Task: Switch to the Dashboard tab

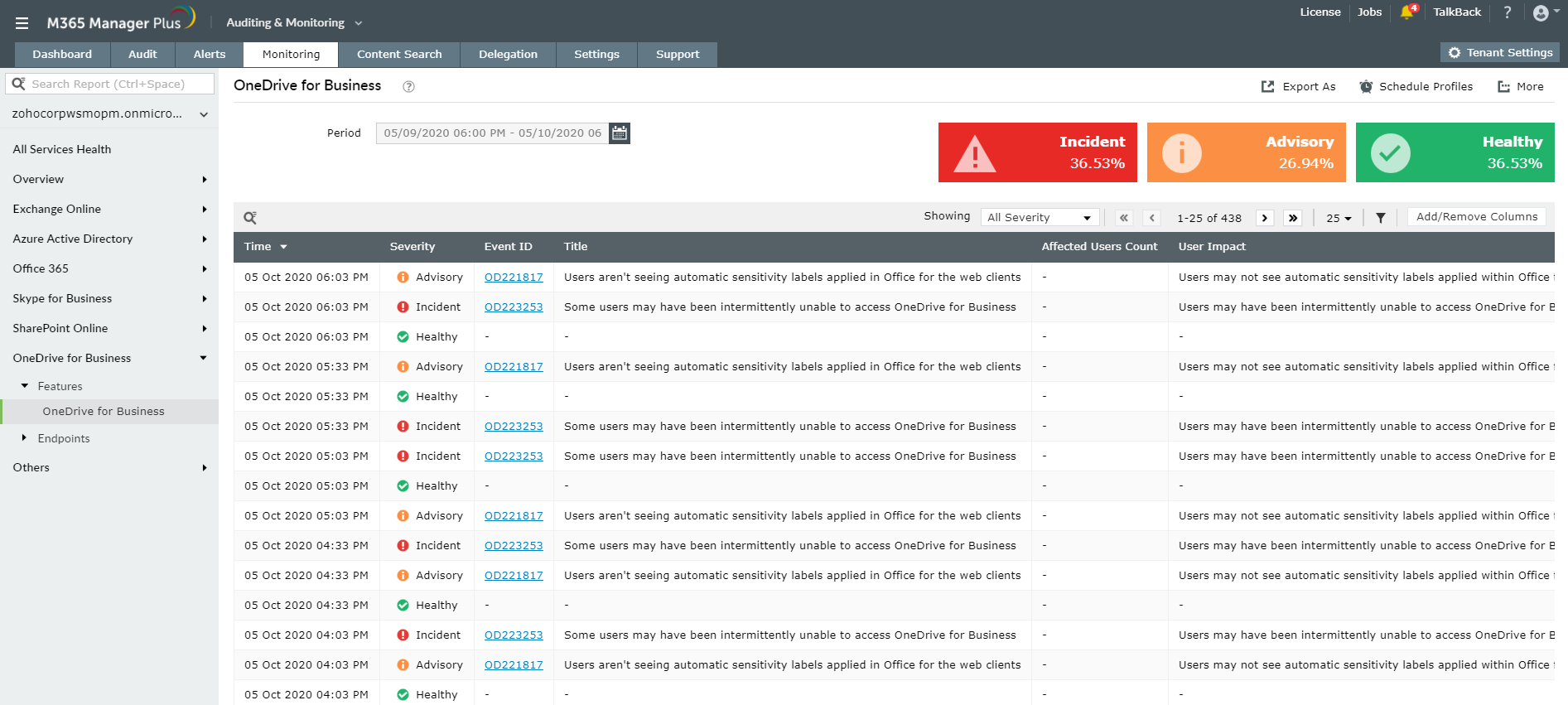Action: [x=62, y=55]
